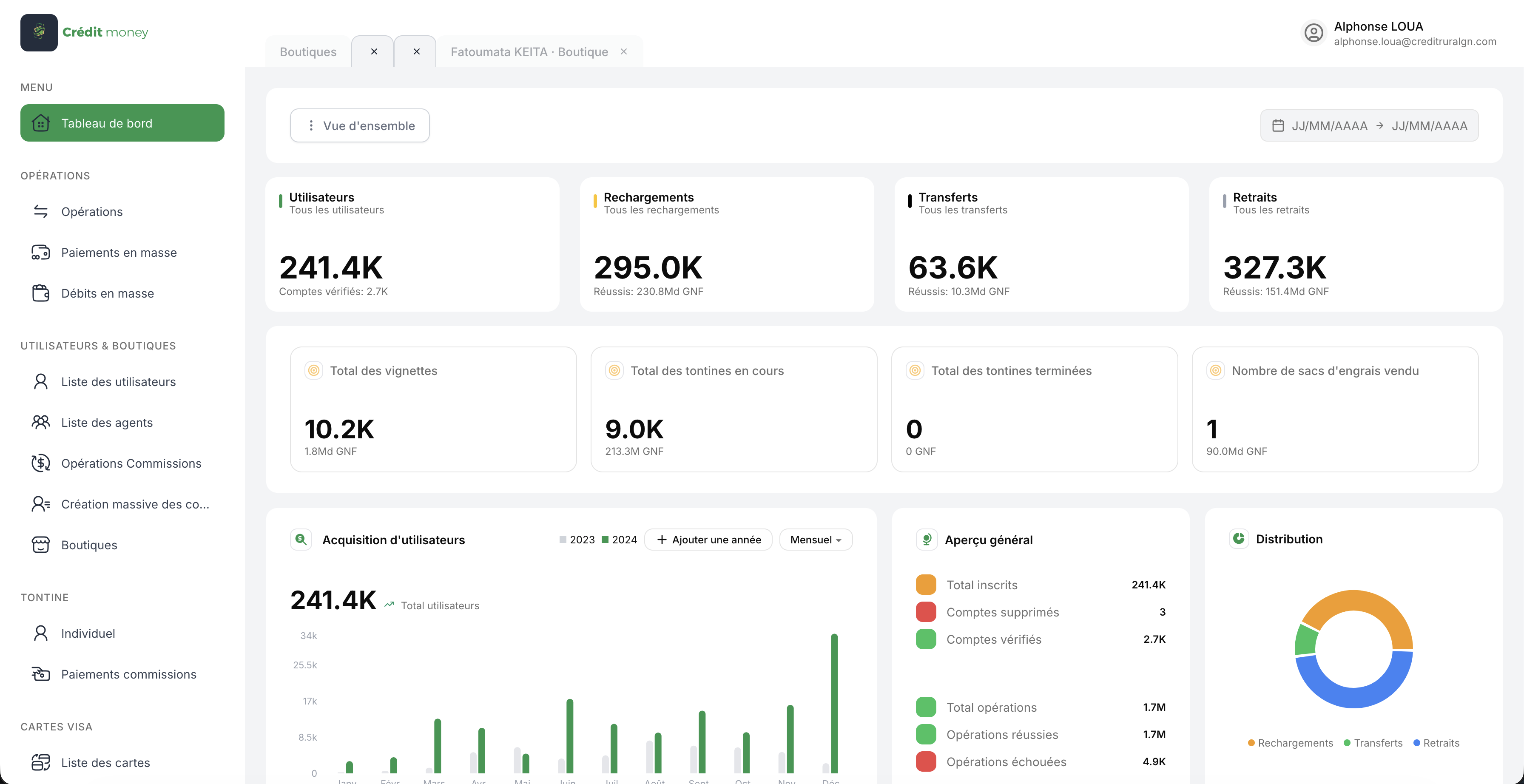This screenshot has width=1524, height=784.
Task: Click alphonse.loua@creditruralgn.com email text
Action: pos(1415,41)
